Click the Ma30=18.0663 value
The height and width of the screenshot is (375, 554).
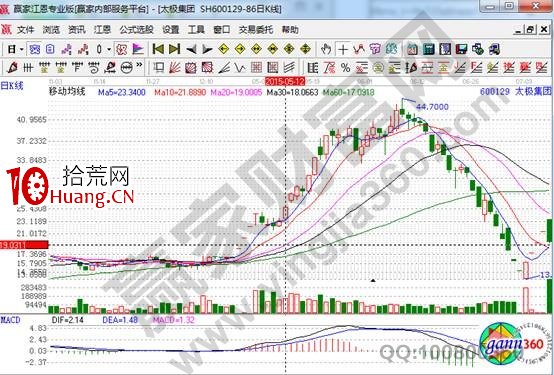pyautogui.click(x=293, y=93)
